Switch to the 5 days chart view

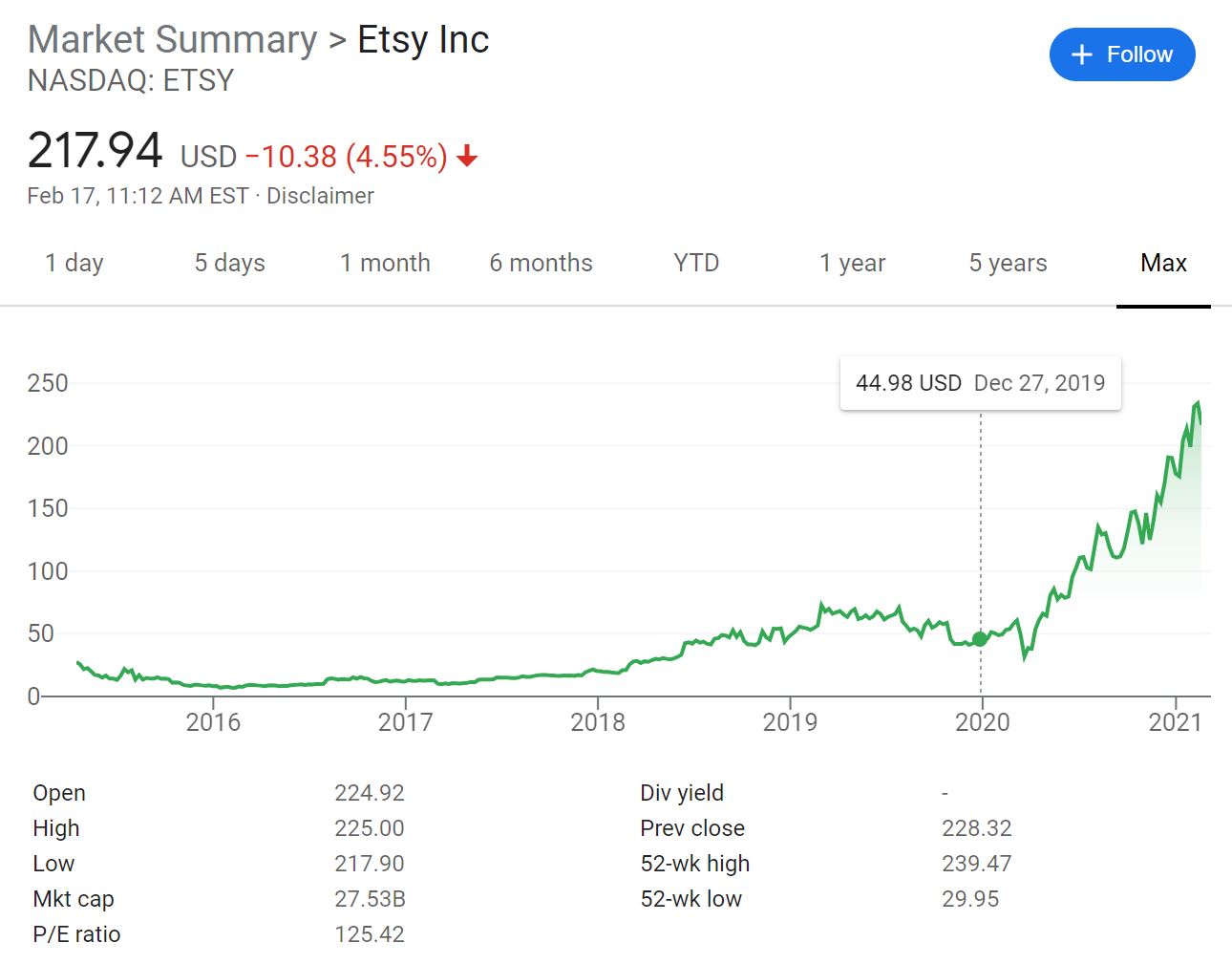(228, 263)
